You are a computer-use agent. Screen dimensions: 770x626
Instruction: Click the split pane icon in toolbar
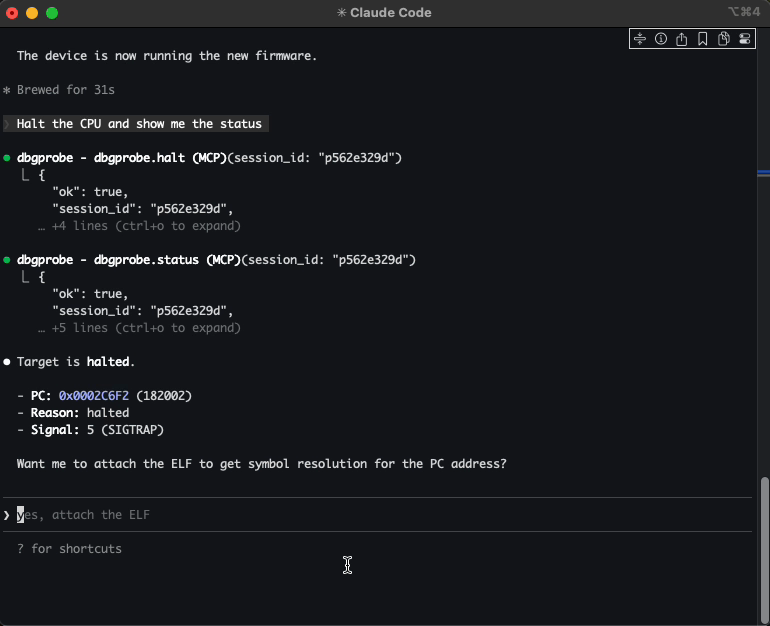(x=640, y=39)
